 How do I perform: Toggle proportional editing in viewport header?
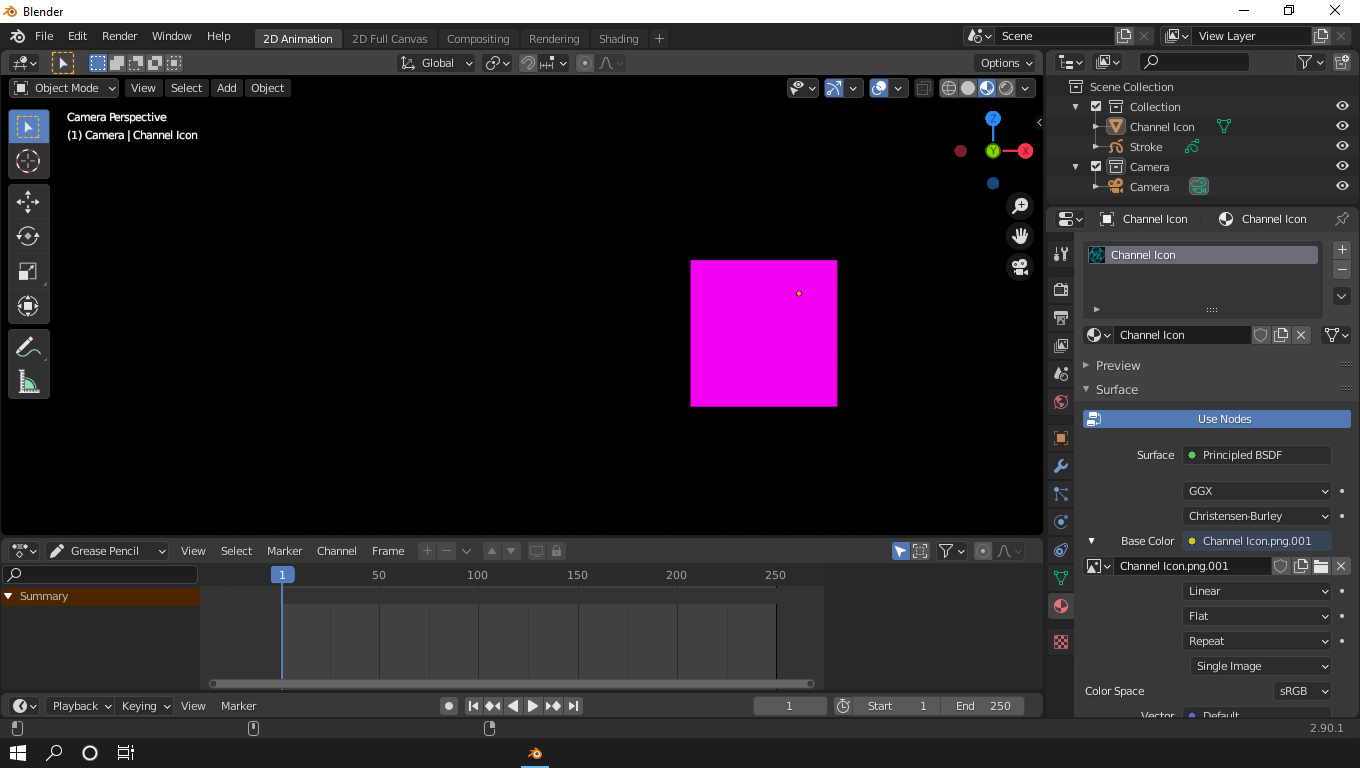tap(585, 63)
